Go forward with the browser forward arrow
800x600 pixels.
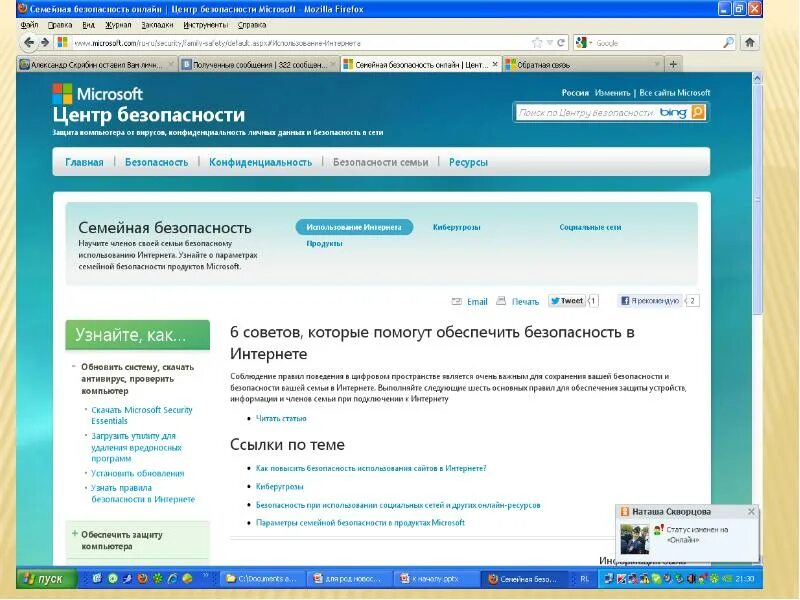click(45, 43)
